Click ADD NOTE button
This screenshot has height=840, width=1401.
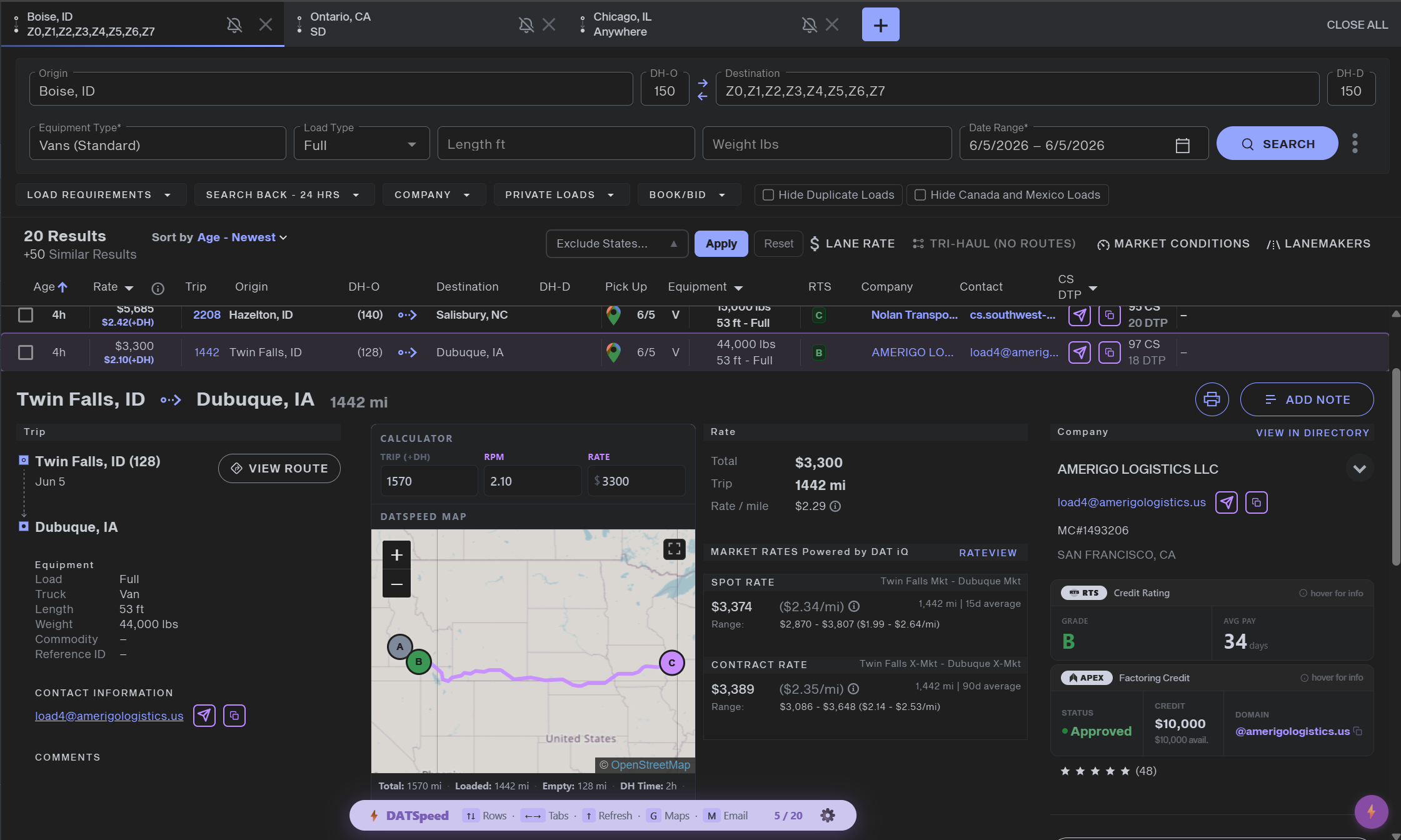[1307, 399]
